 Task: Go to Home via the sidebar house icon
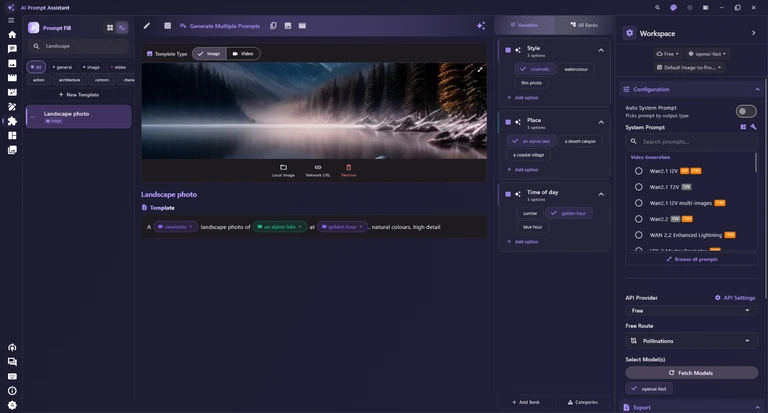pos(12,35)
